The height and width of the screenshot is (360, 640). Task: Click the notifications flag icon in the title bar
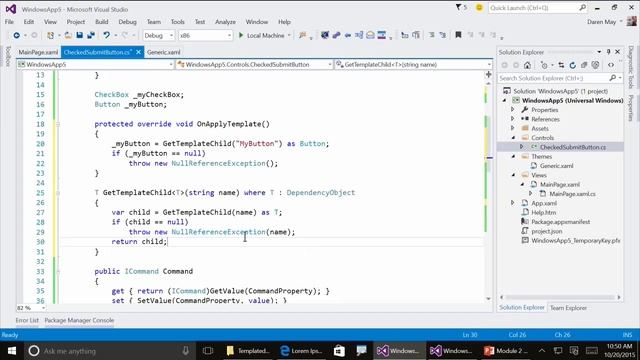458,7
